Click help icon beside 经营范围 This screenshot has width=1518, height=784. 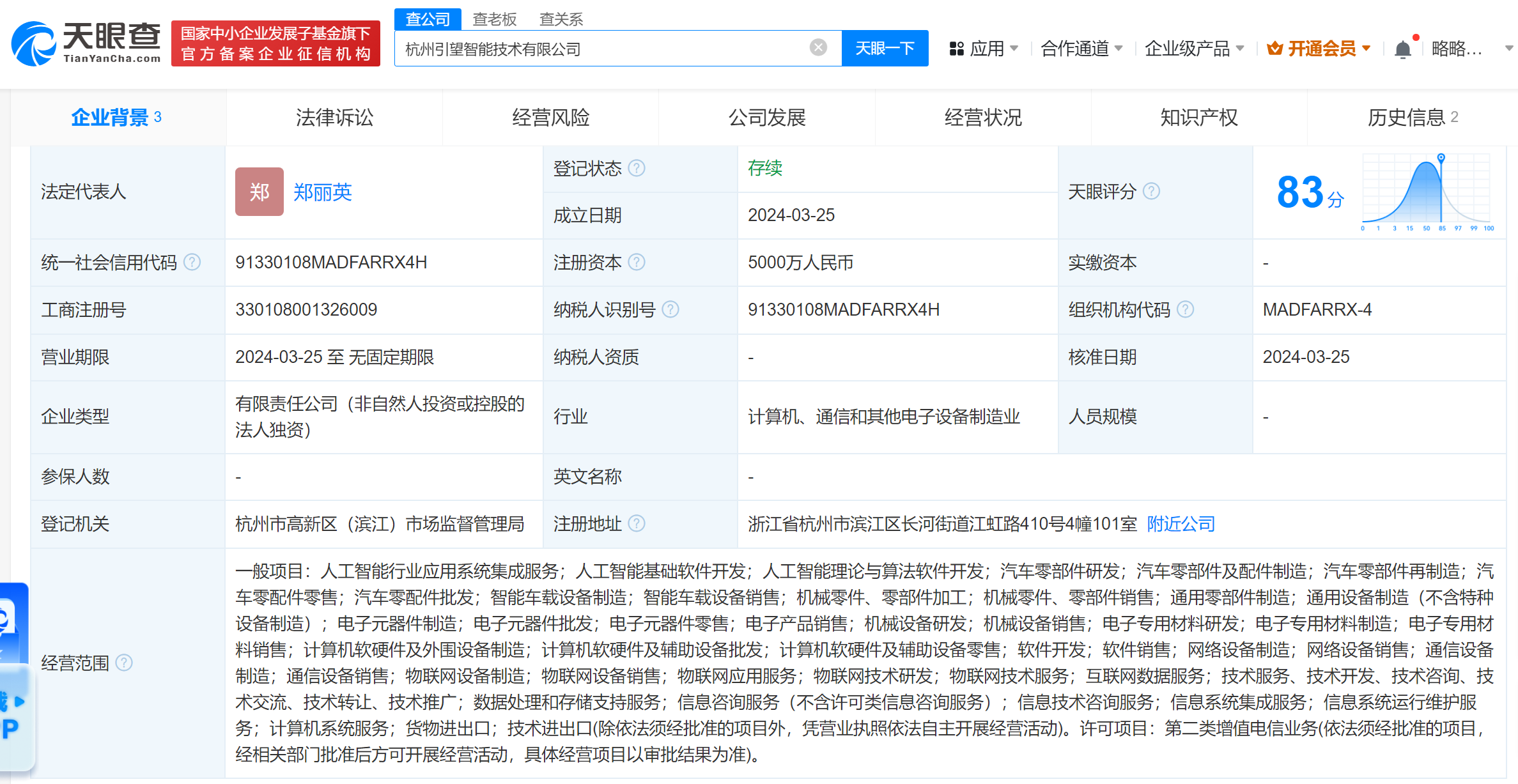(x=124, y=663)
